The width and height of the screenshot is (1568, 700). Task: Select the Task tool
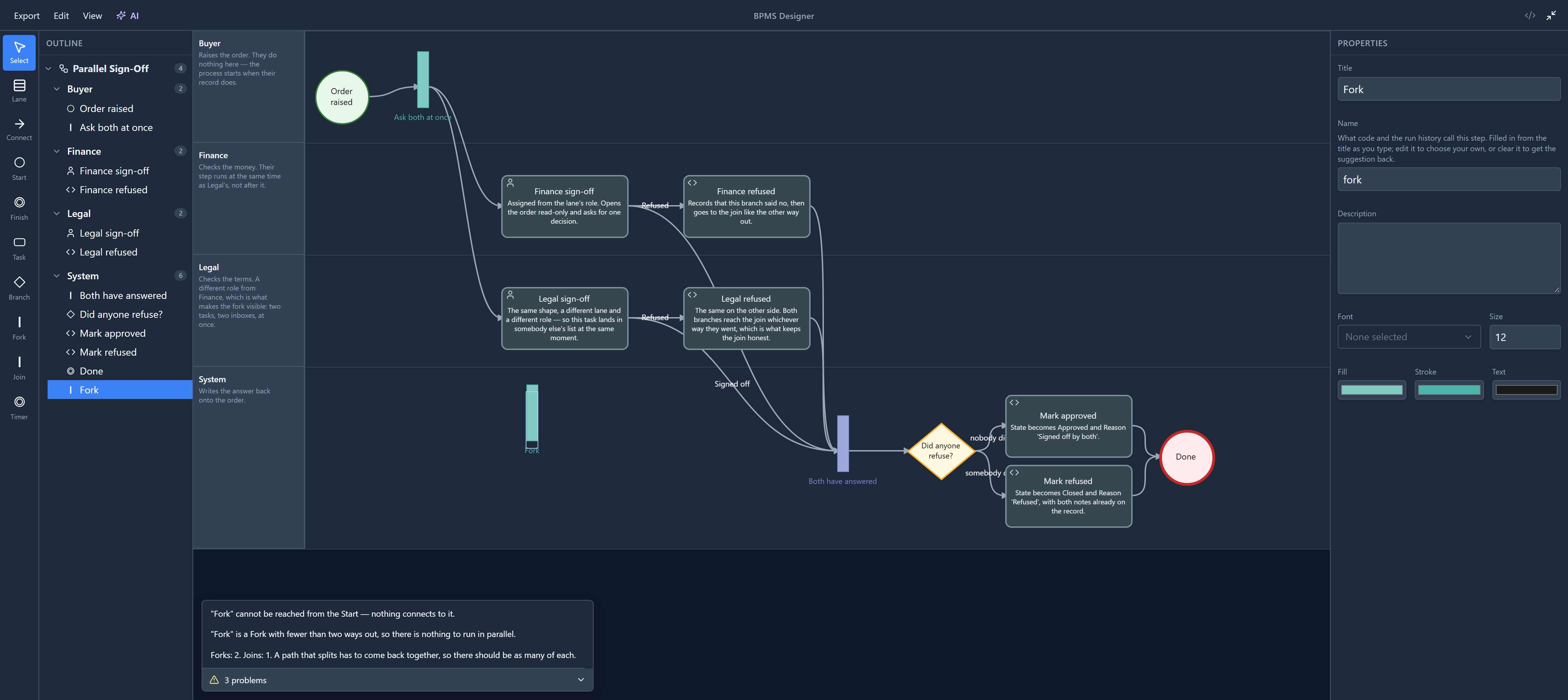click(19, 248)
